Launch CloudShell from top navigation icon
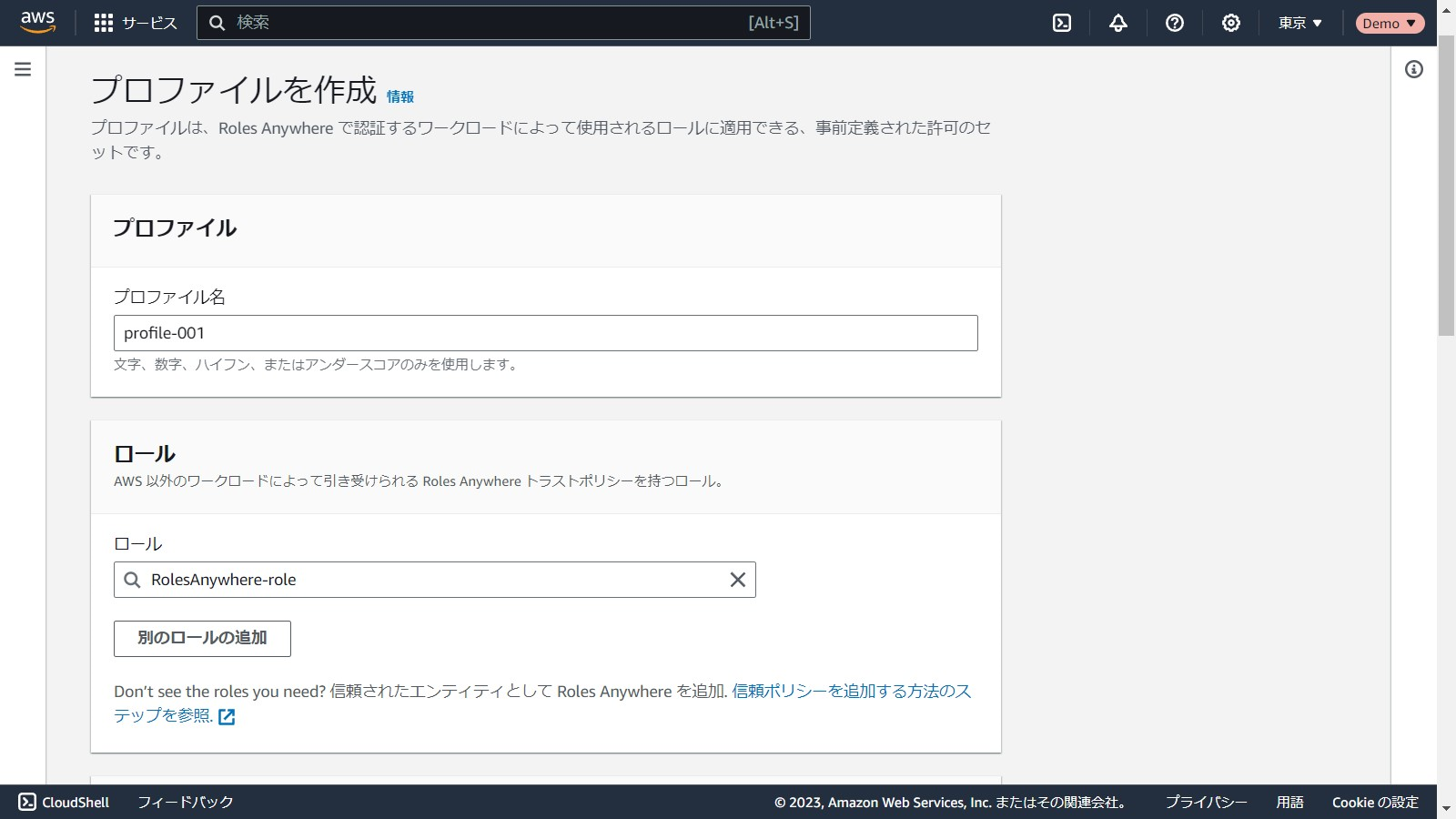 1062,23
